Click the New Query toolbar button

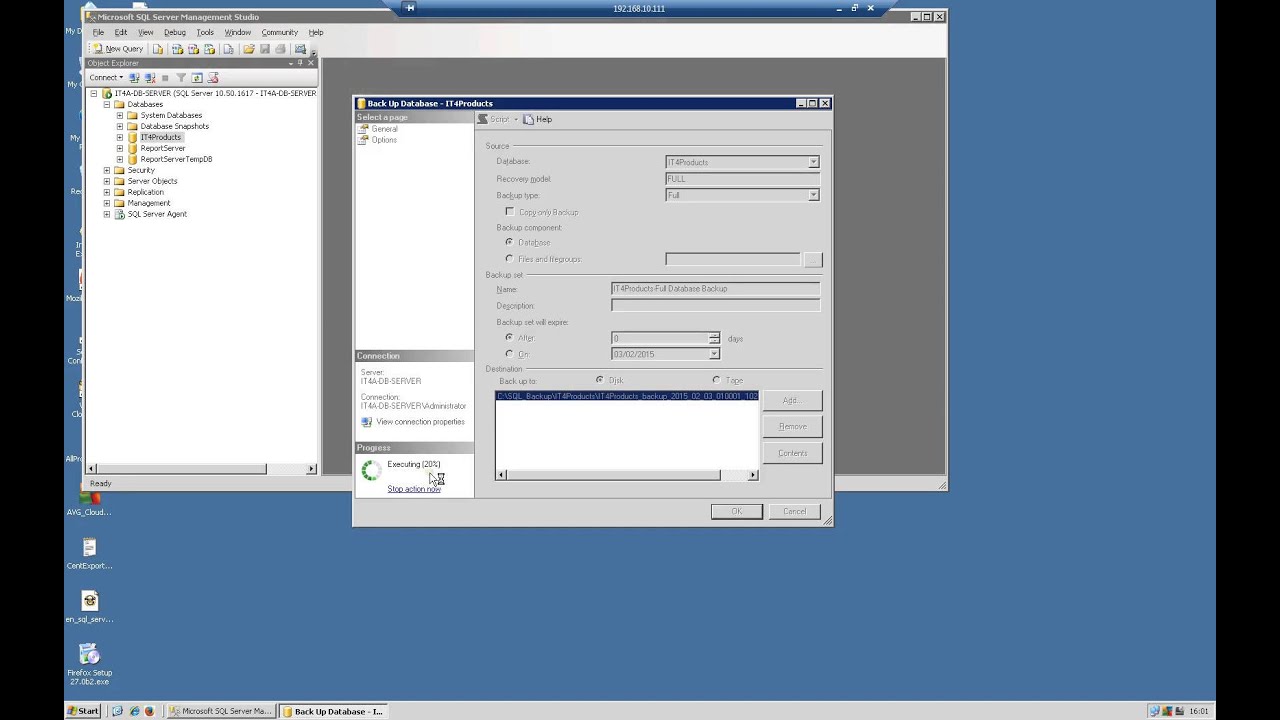coord(117,48)
